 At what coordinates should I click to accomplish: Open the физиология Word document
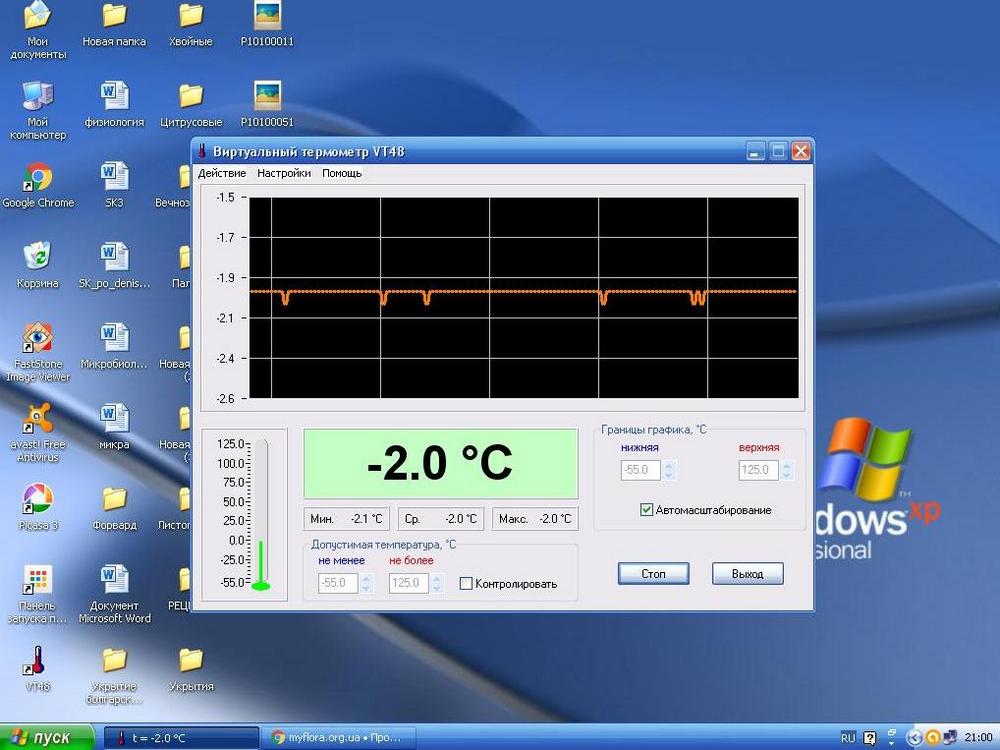(x=114, y=96)
